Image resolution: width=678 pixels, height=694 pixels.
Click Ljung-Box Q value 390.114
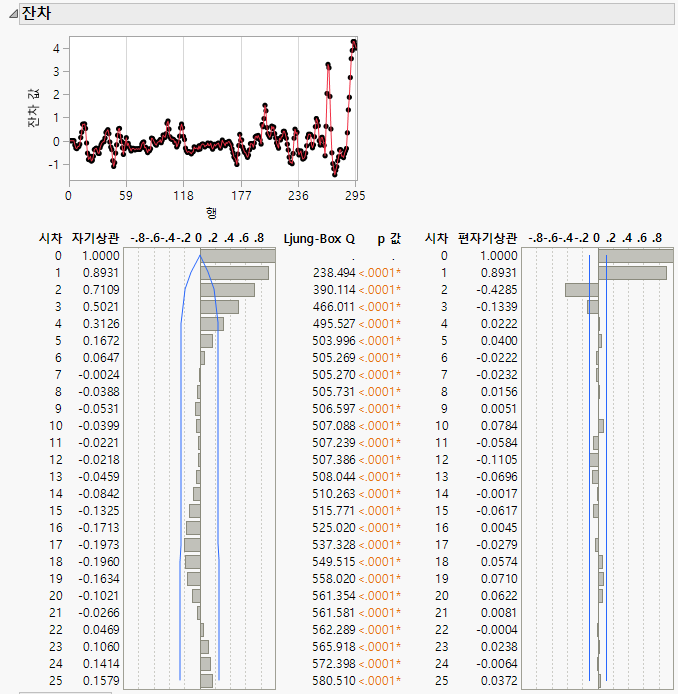[x=334, y=290]
